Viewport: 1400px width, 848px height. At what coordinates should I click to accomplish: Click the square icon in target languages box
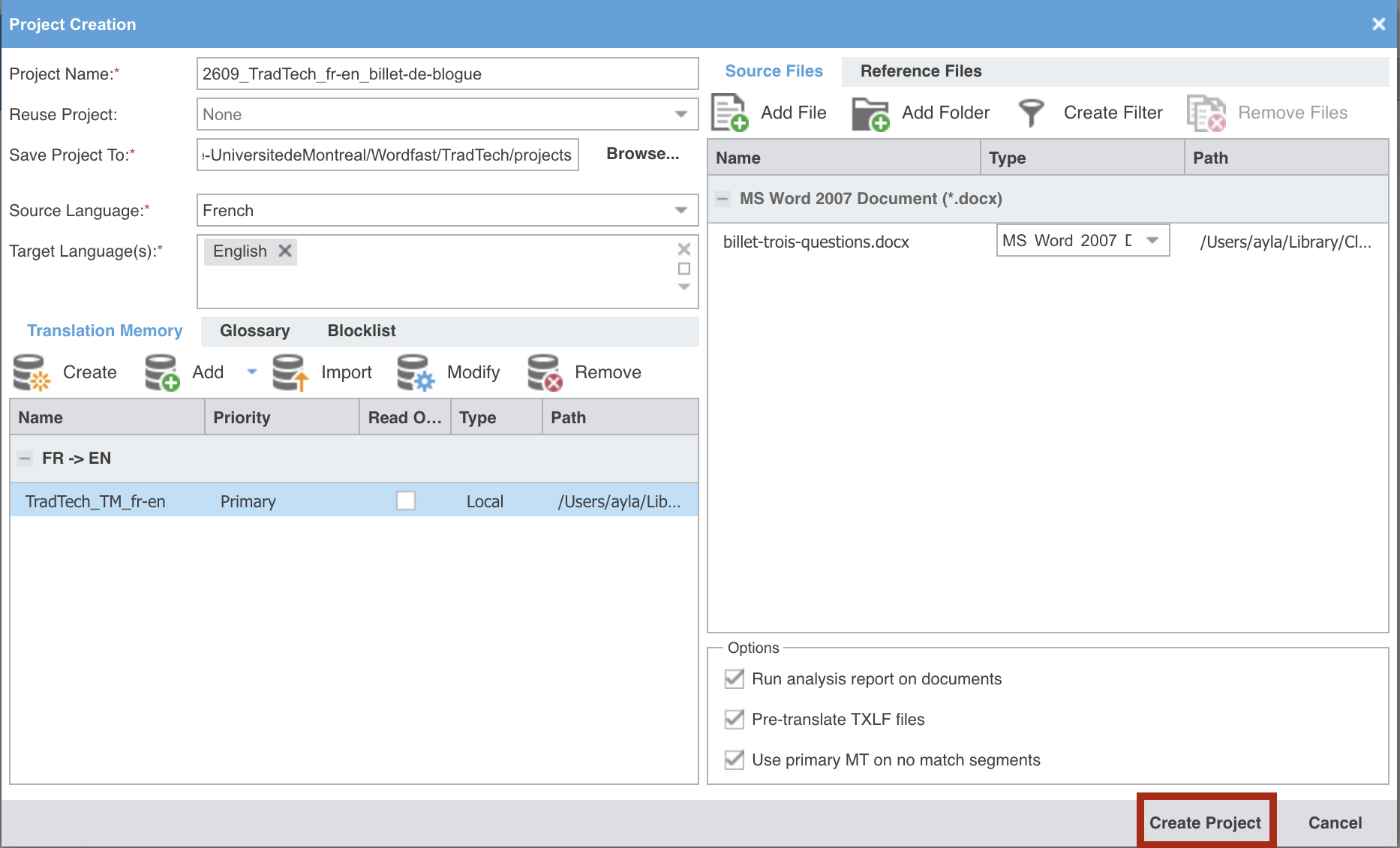click(684, 269)
